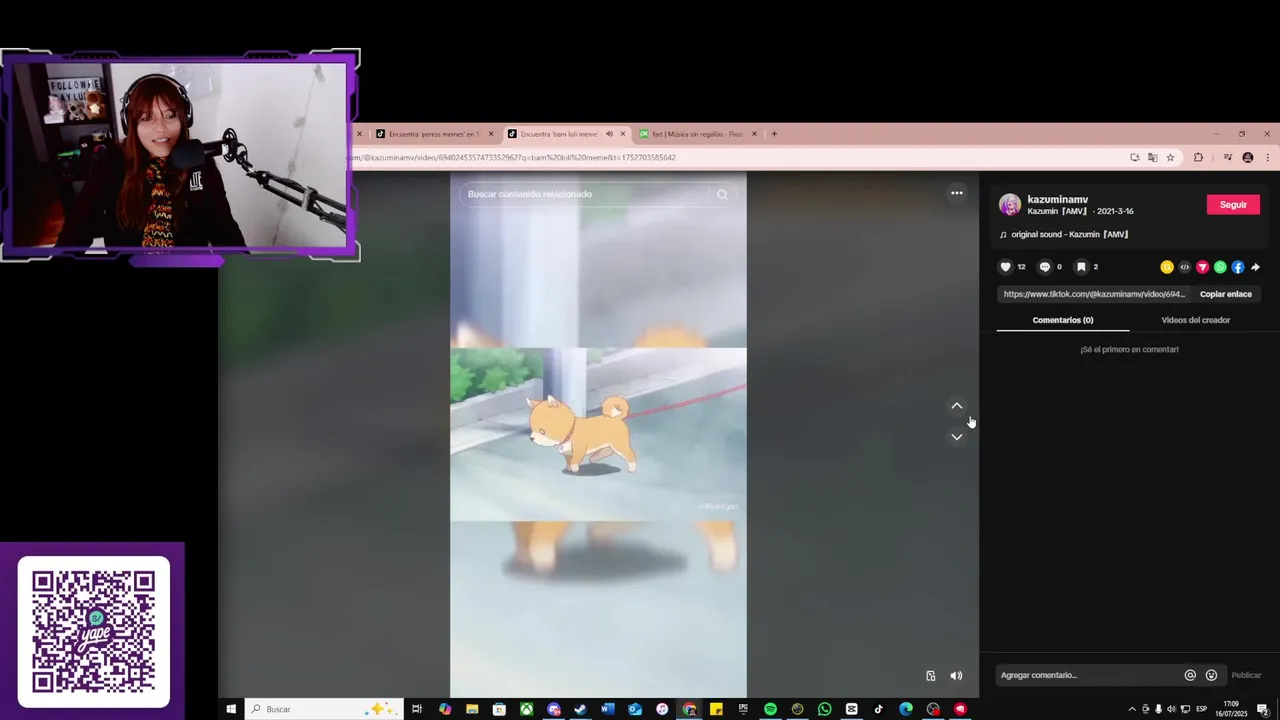Click the yellow repost share icon
The image size is (1280, 720).
click(1167, 267)
